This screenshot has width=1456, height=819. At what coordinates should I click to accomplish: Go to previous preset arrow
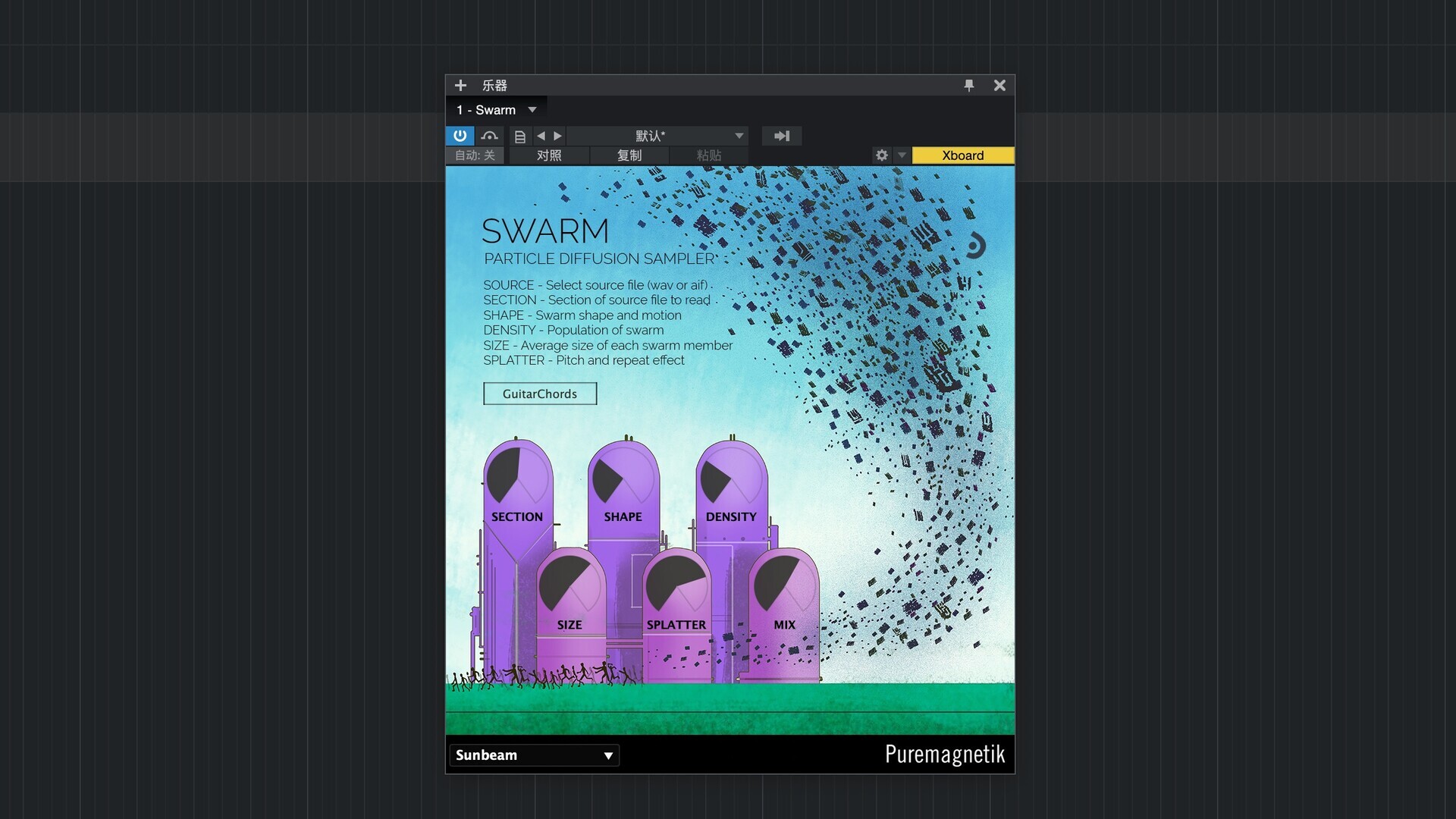pos(541,136)
